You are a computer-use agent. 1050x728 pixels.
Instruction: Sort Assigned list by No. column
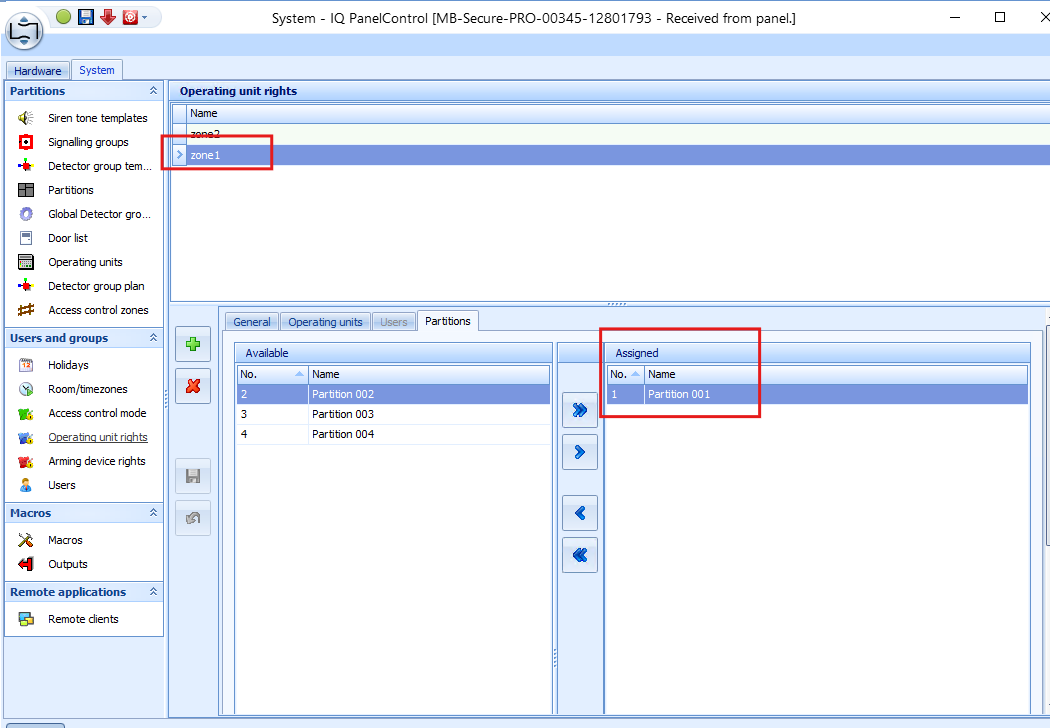pos(625,374)
